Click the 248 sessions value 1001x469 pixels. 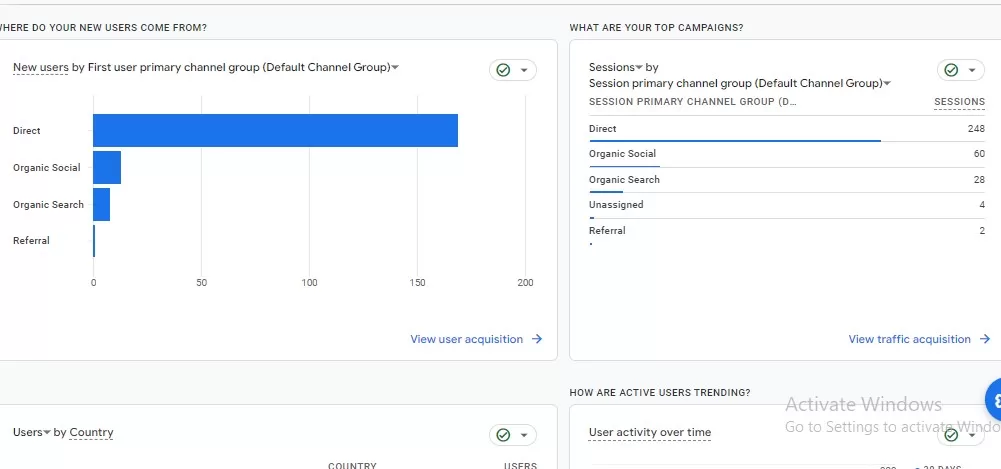pyautogui.click(x=976, y=129)
